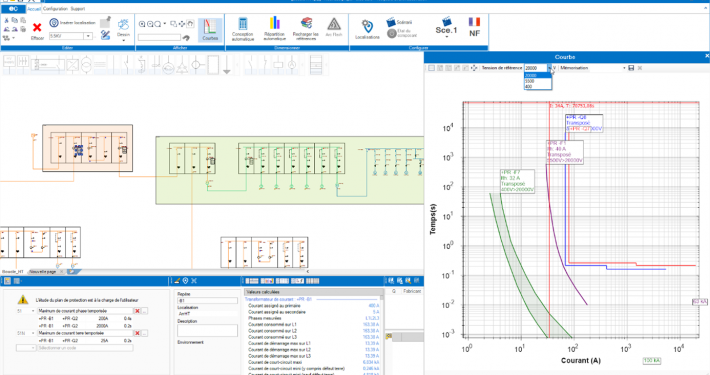Toggle the NF French flag standard

tap(474, 27)
